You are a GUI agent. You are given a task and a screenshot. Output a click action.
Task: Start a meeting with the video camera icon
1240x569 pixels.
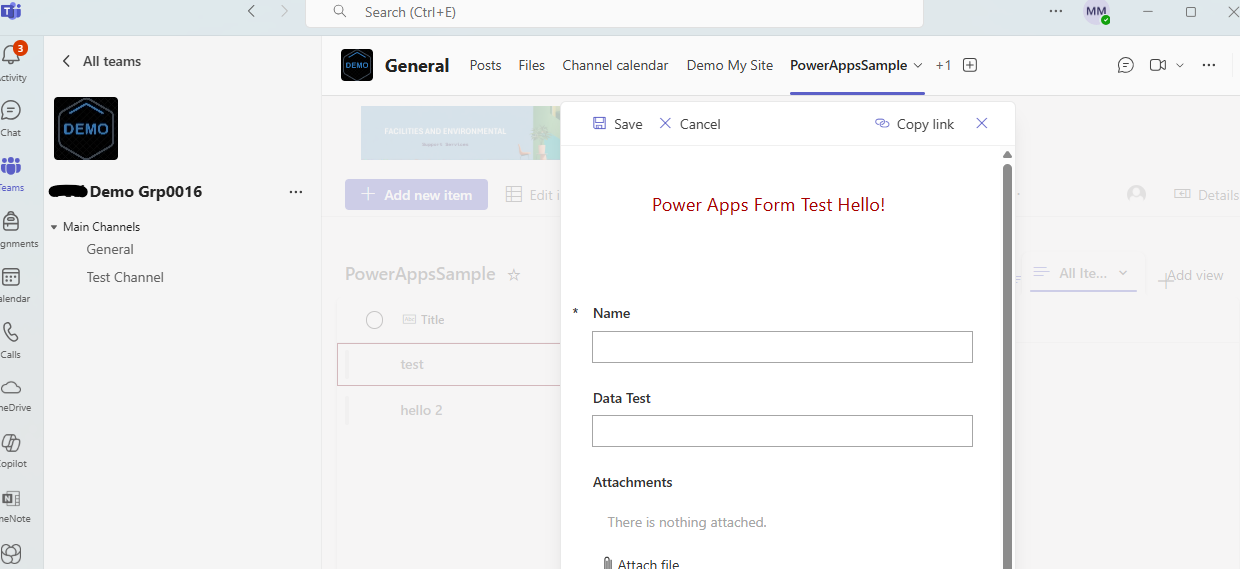tap(1157, 65)
